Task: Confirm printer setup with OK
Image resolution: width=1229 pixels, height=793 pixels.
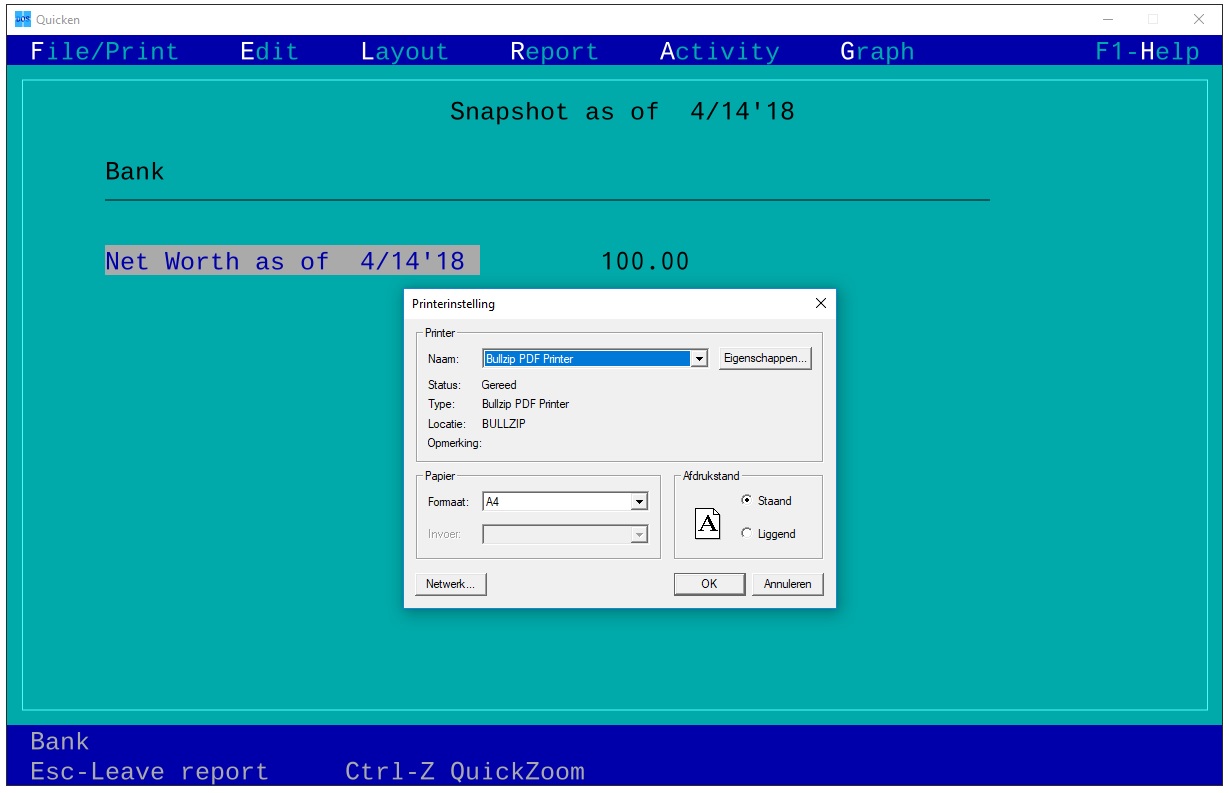Action: click(x=709, y=584)
